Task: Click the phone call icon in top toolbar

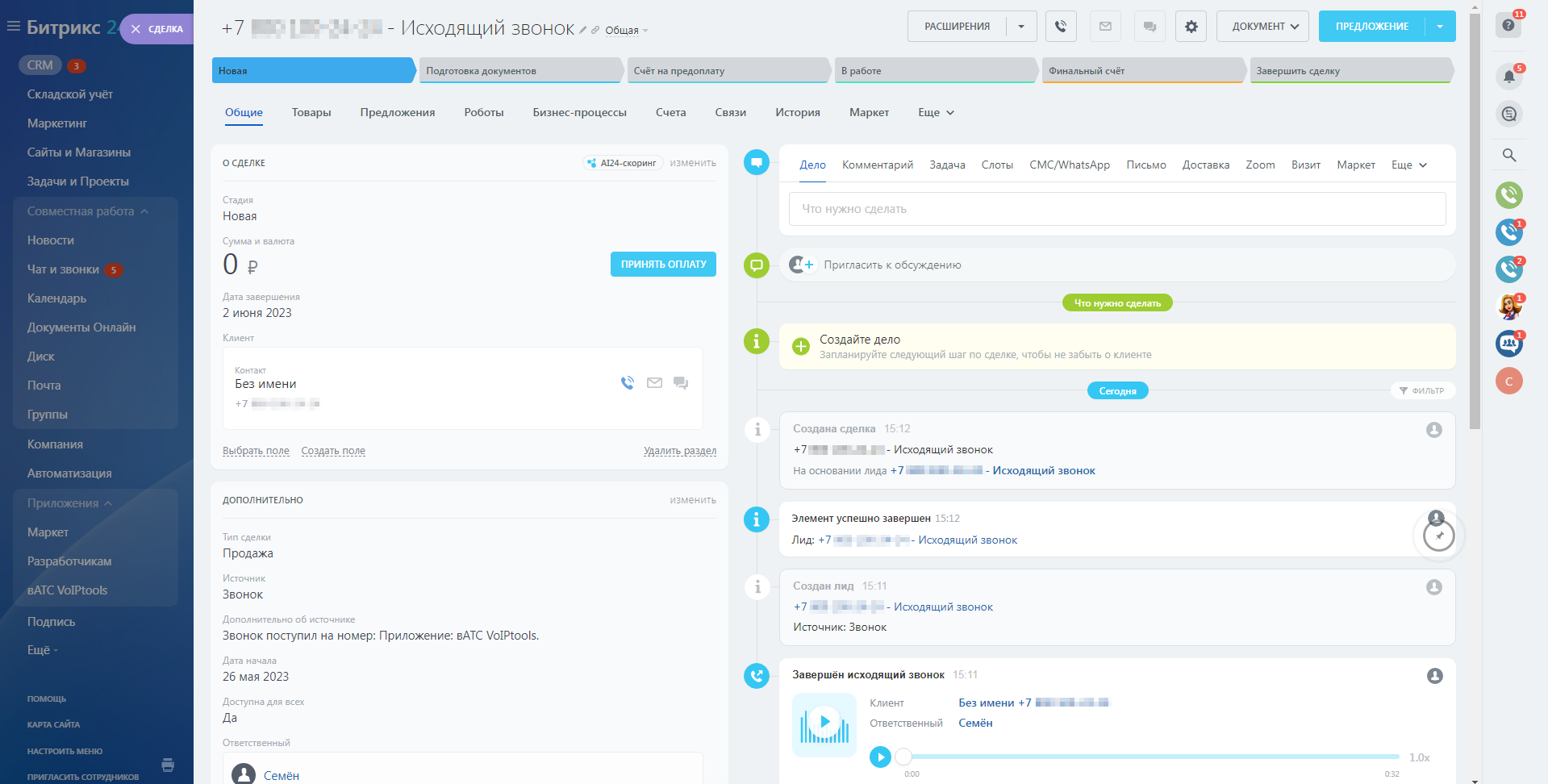Action: (x=1061, y=27)
